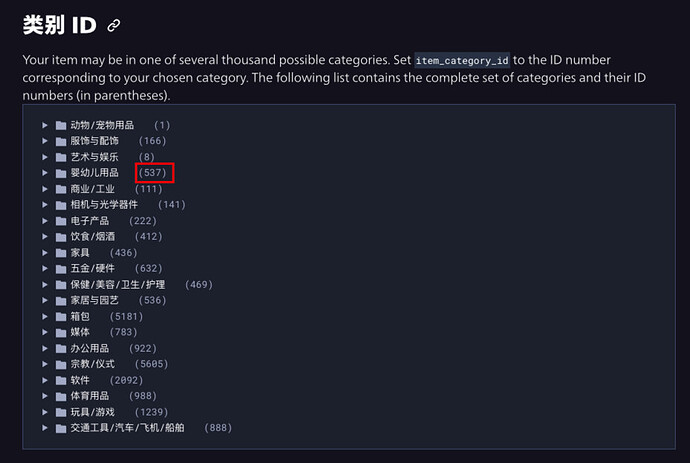Open the 办公用品 category entry
This screenshot has width=690, height=463.
(90, 348)
